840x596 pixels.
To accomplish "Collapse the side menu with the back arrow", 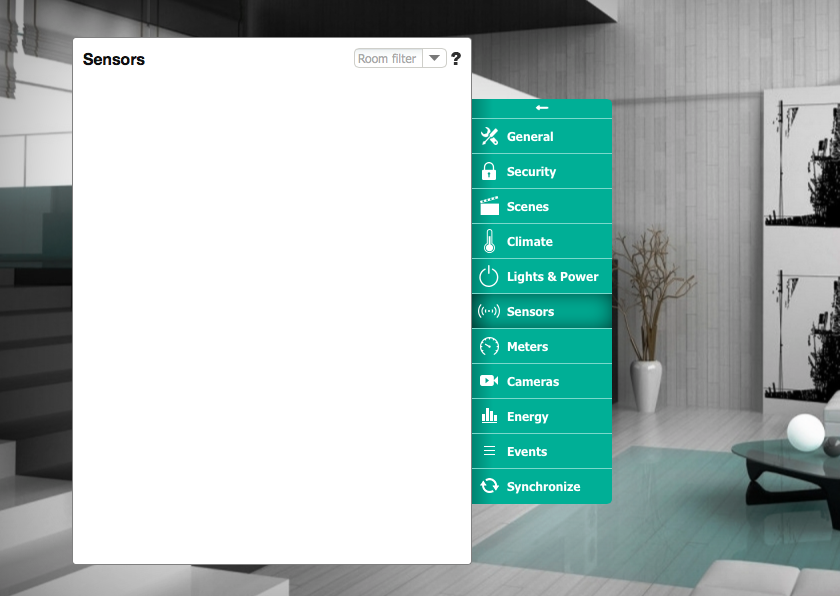I will click(x=541, y=108).
